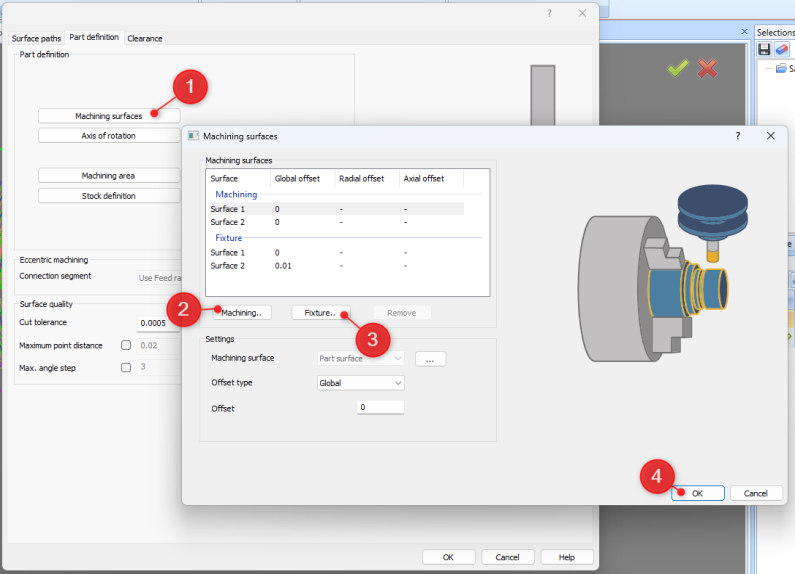Click OK in Machining surfaces dialog
795x574 pixels.
(697, 493)
